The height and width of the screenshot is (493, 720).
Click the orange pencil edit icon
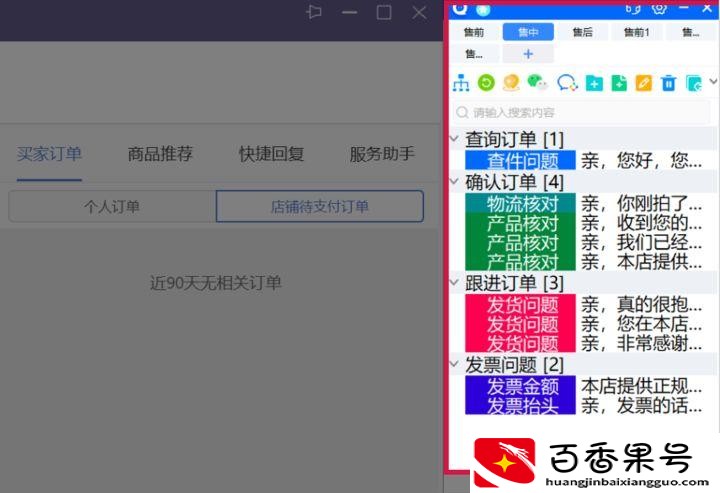pos(644,83)
